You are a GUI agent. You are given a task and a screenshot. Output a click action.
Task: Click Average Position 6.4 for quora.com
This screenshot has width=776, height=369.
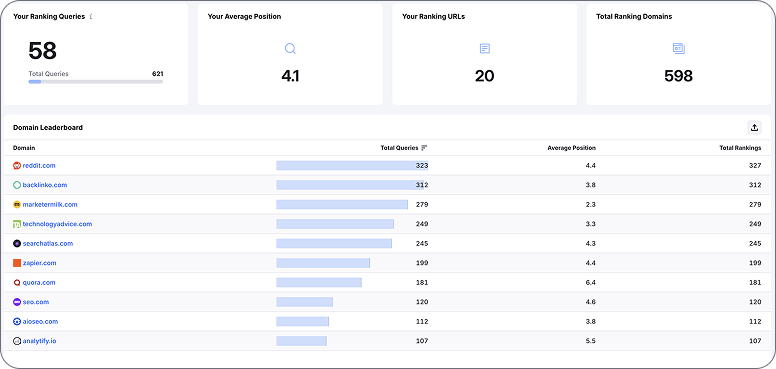pyautogui.click(x=590, y=282)
